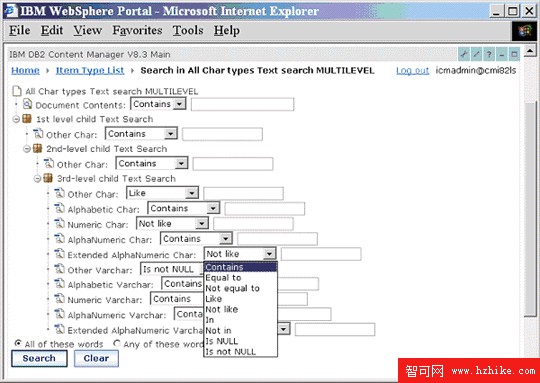Choose Contains in the open dropdown list
The image size is (540, 383).
(240, 267)
